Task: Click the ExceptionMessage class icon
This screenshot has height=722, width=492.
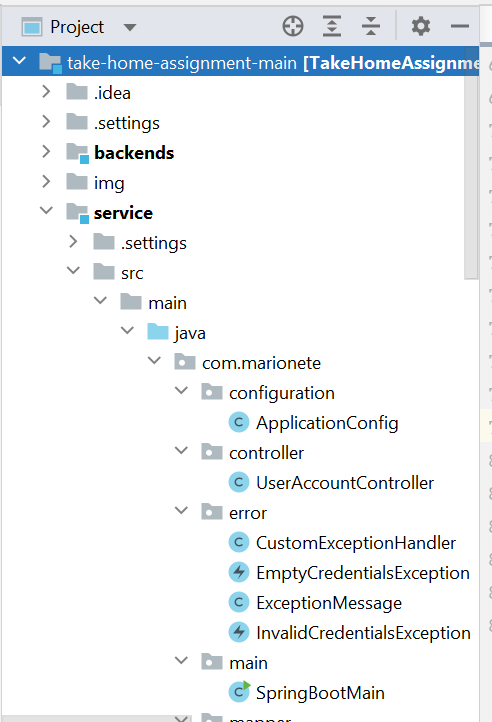Action: [x=239, y=602]
